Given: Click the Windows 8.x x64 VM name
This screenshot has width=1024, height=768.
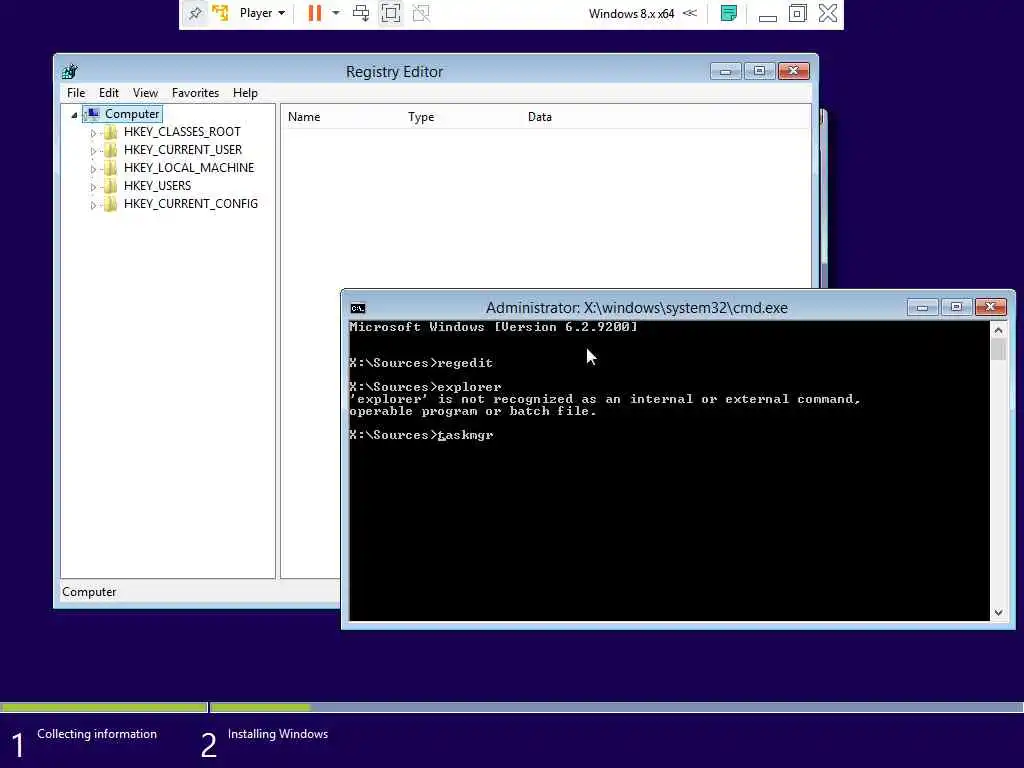Looking at the screenshot, I should pos(631,14).
